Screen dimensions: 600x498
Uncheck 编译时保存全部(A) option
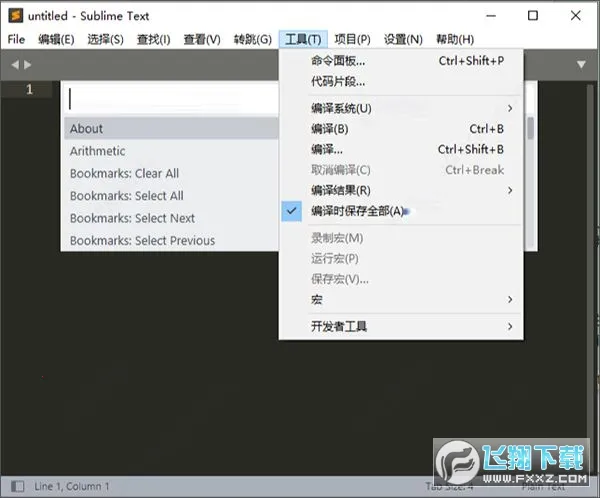click(x=401, y=211)
